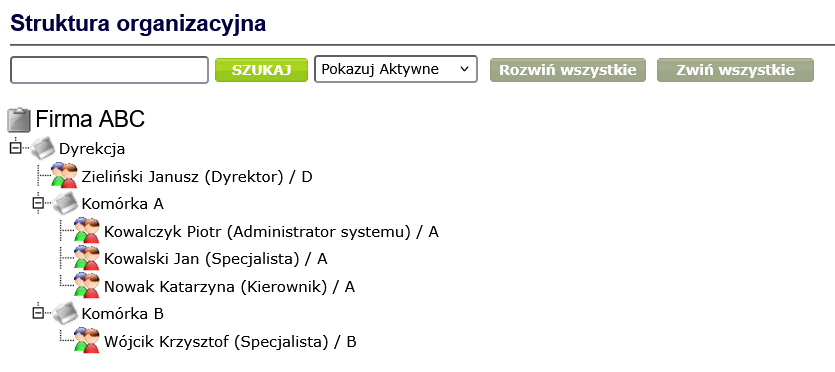Click Kowalski Jan's people icon

click(87, 258)
